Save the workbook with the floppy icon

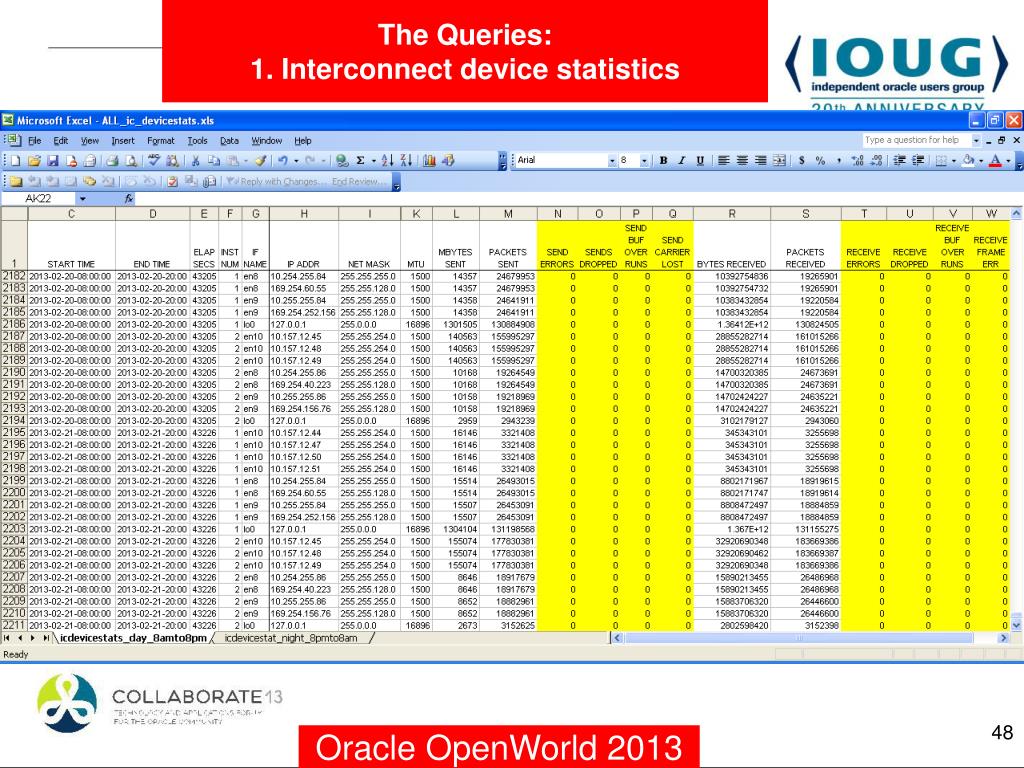pos(53,161)
